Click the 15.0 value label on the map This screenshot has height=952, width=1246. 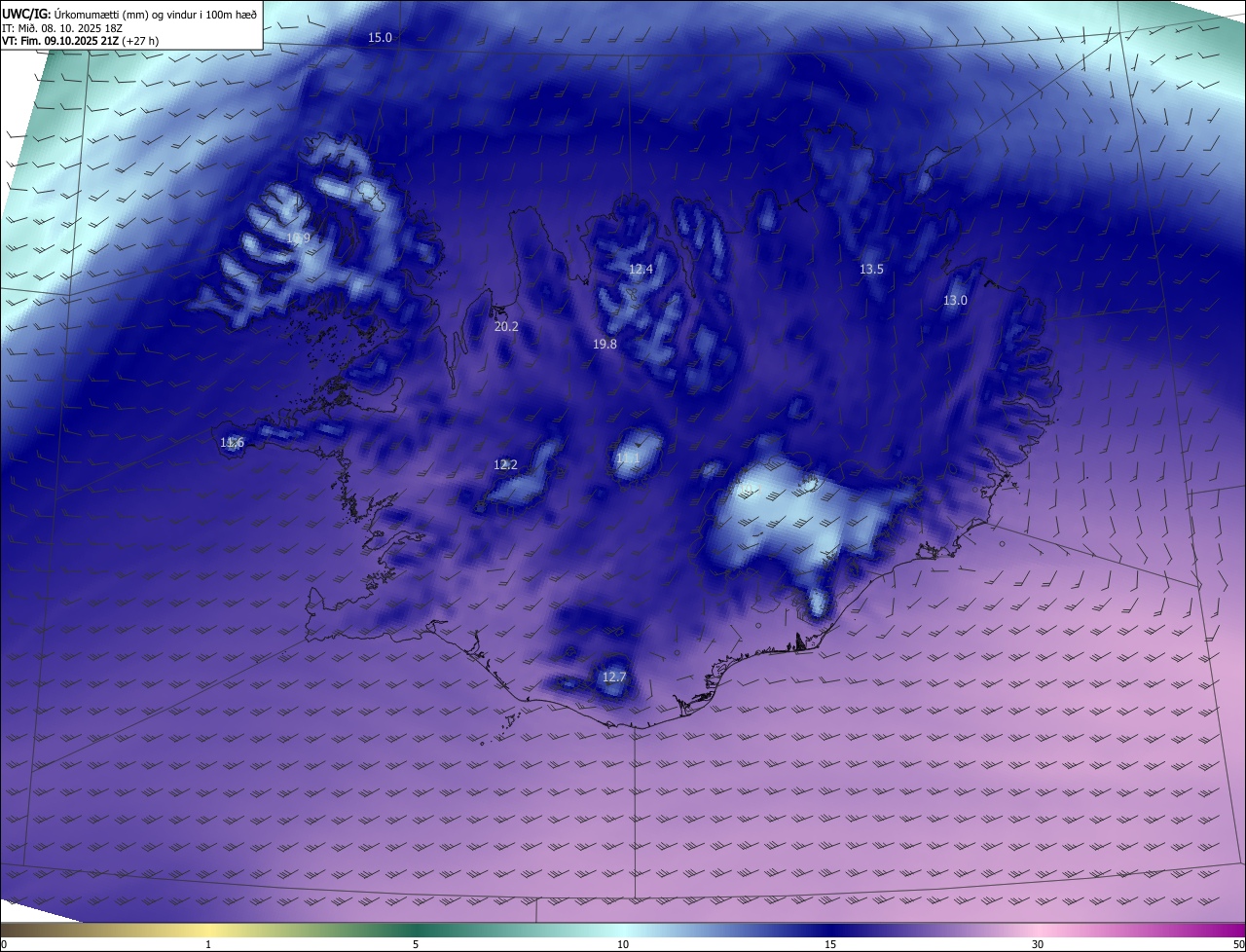pos(380,37)
